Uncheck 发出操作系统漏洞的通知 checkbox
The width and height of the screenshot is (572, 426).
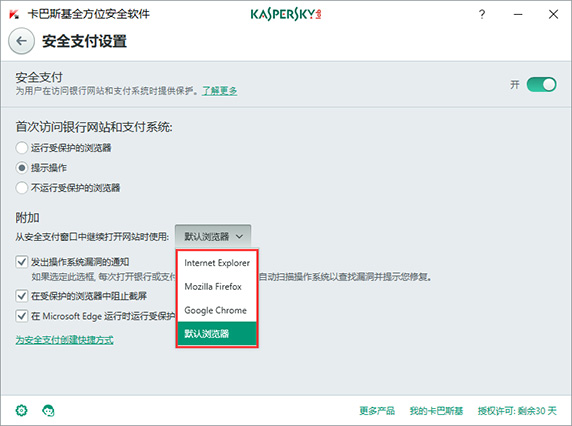[22, 262]
